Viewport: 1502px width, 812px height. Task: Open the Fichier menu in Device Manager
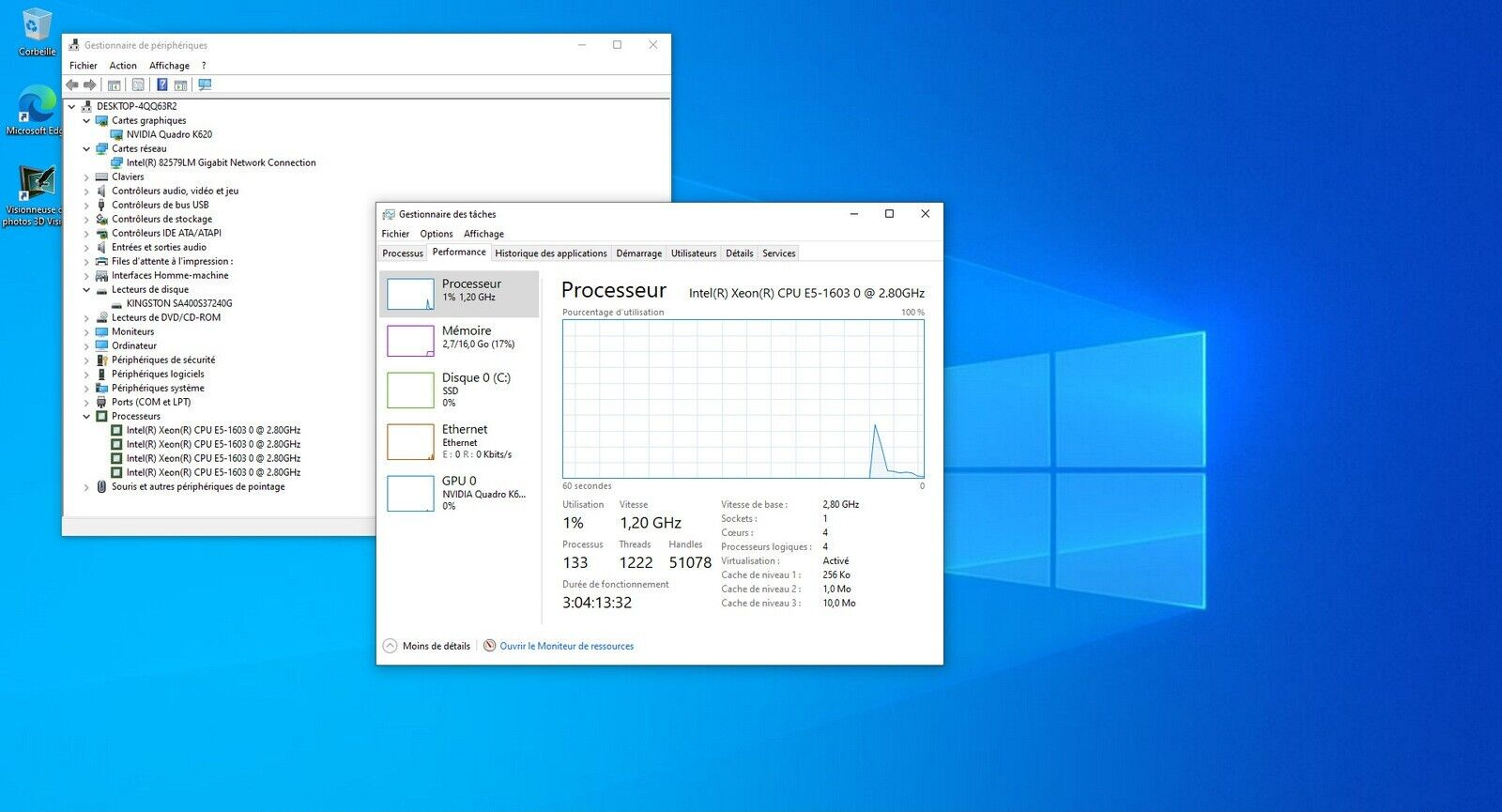(x=83, y=66)
